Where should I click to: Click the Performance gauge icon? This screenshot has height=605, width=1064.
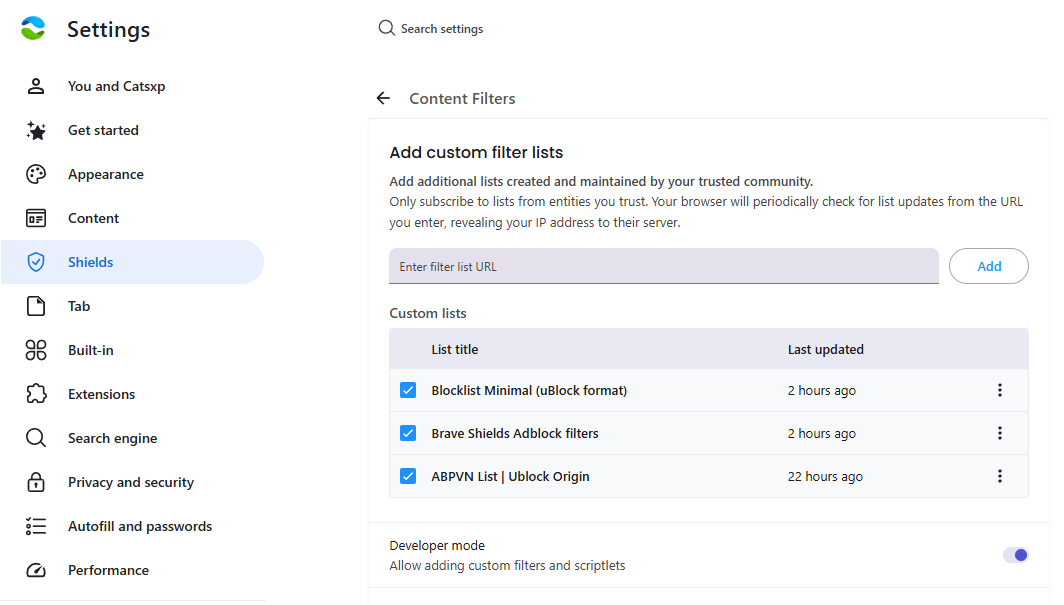coord(36,570)
